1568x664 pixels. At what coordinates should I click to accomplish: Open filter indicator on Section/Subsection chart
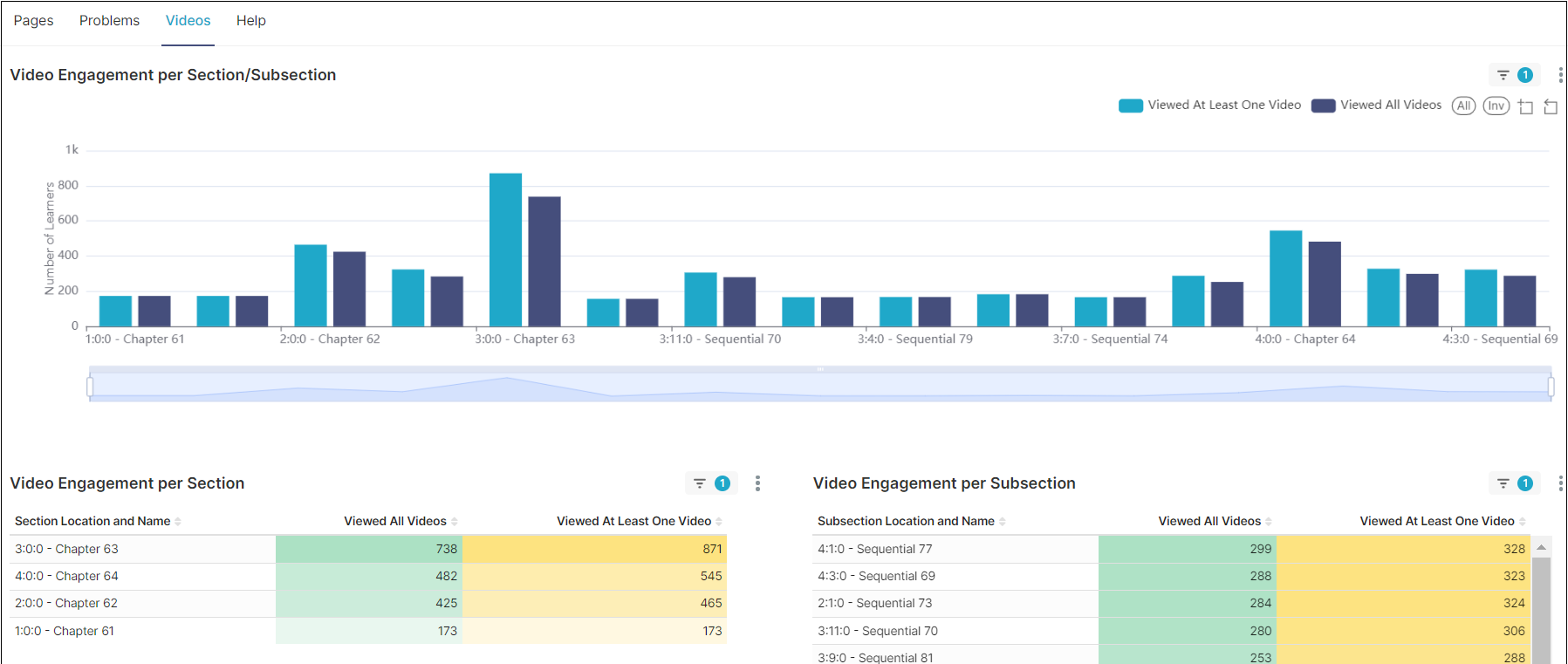(x=1514, y=75)
